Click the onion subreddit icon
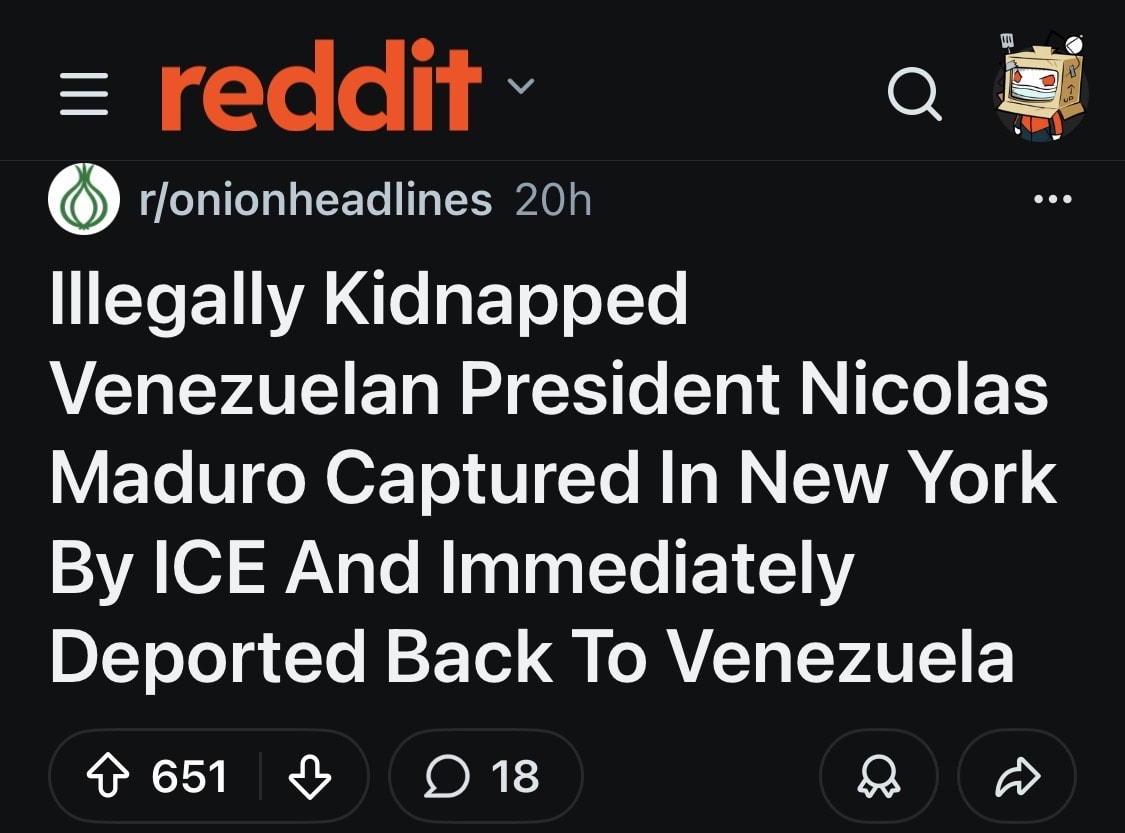 (x=84, y=199)
